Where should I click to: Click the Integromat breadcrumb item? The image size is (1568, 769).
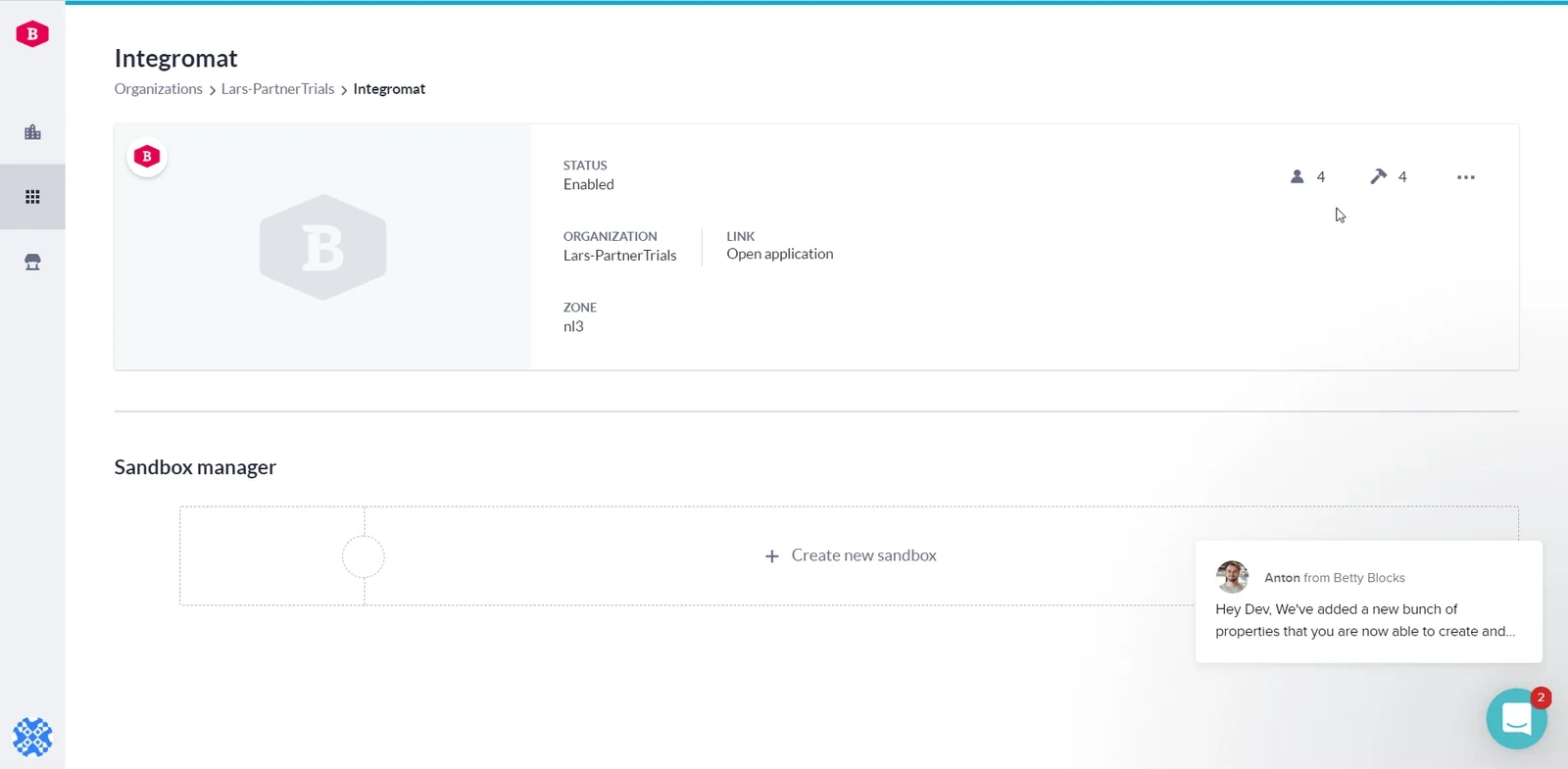coord(389,89)
